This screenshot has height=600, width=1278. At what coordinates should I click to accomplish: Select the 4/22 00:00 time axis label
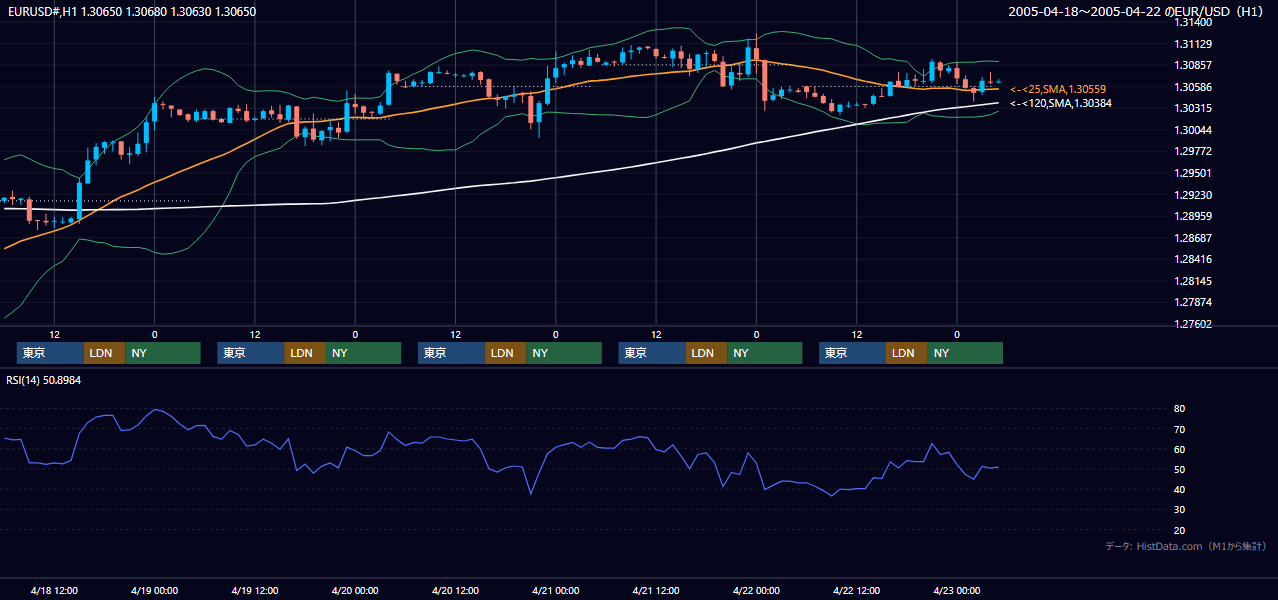click(756, 590)
